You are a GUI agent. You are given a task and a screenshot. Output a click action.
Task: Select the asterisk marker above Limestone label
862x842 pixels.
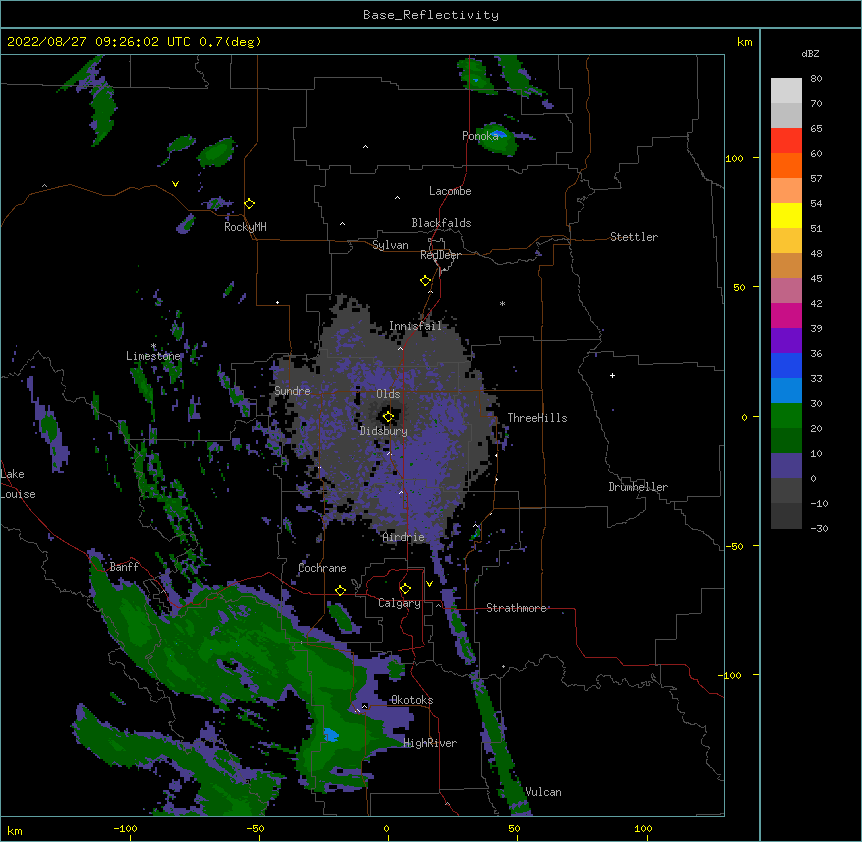153,346
